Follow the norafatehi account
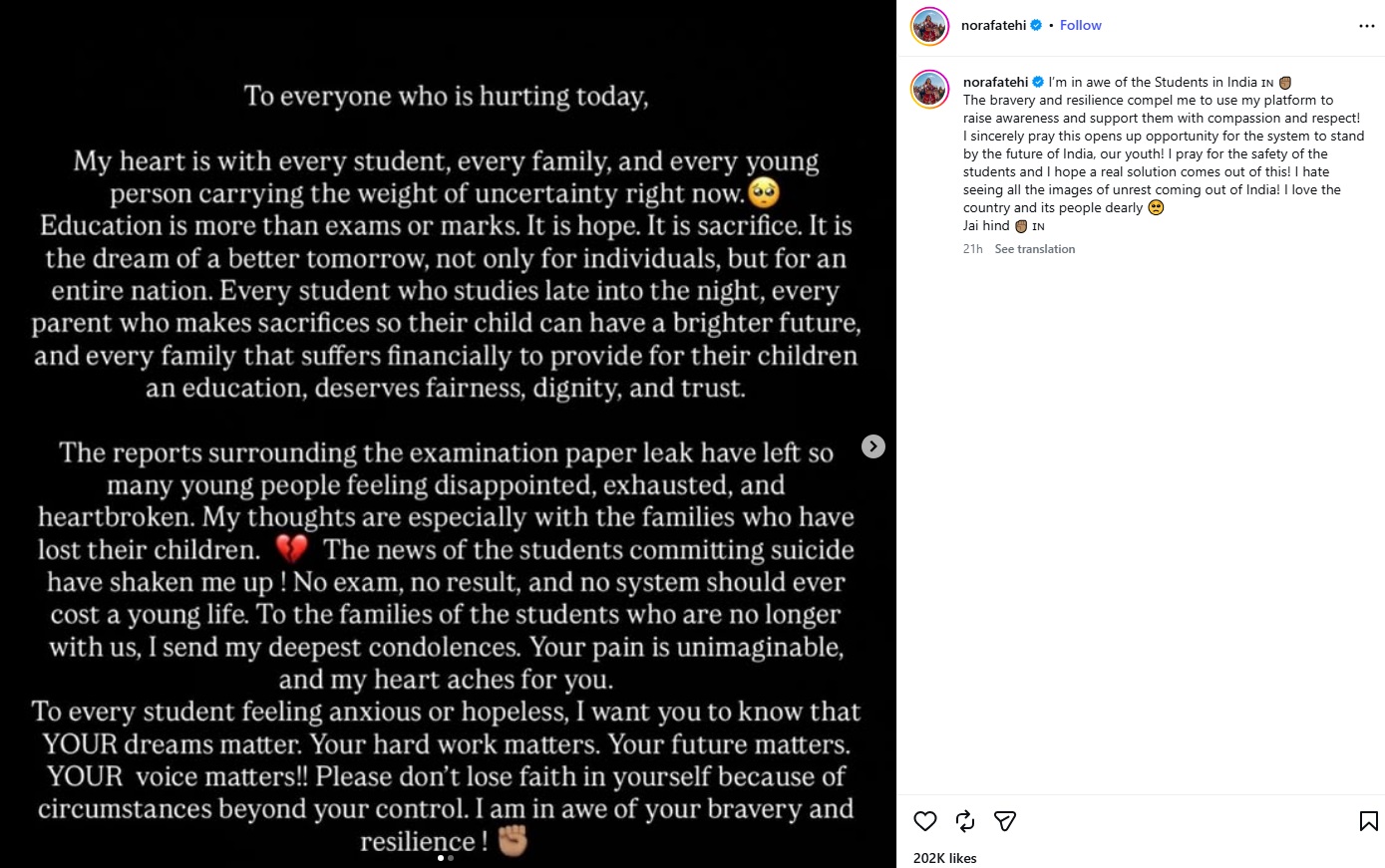 click(1081, 25)
